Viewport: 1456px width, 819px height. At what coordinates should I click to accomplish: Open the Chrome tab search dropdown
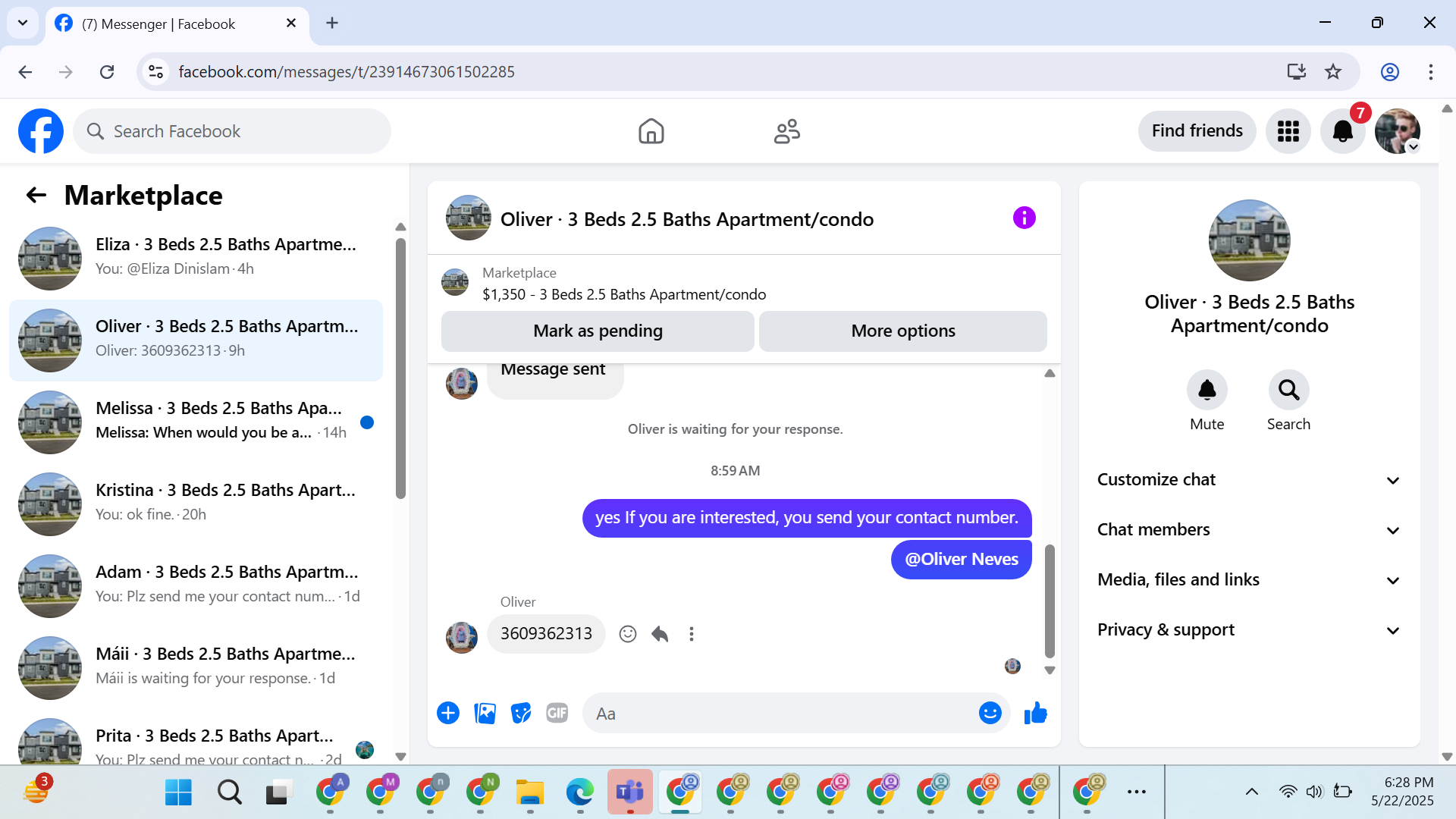(x=23, y=23)
